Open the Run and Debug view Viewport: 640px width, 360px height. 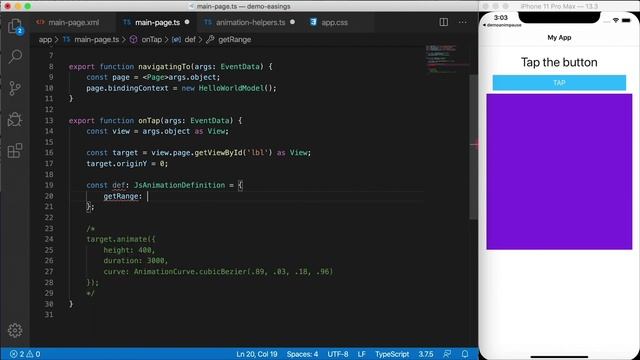tap(15, 119)
